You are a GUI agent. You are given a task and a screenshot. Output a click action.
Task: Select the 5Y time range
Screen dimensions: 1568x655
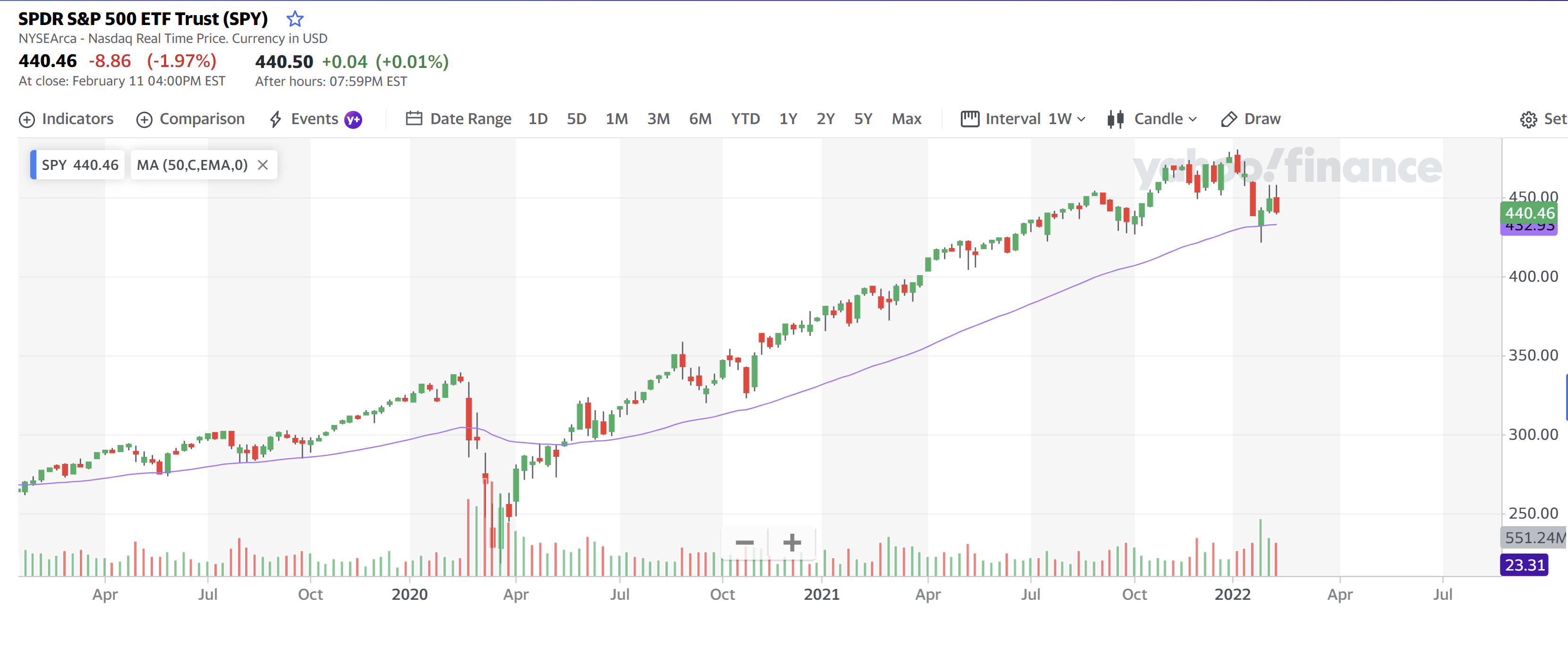863,119
